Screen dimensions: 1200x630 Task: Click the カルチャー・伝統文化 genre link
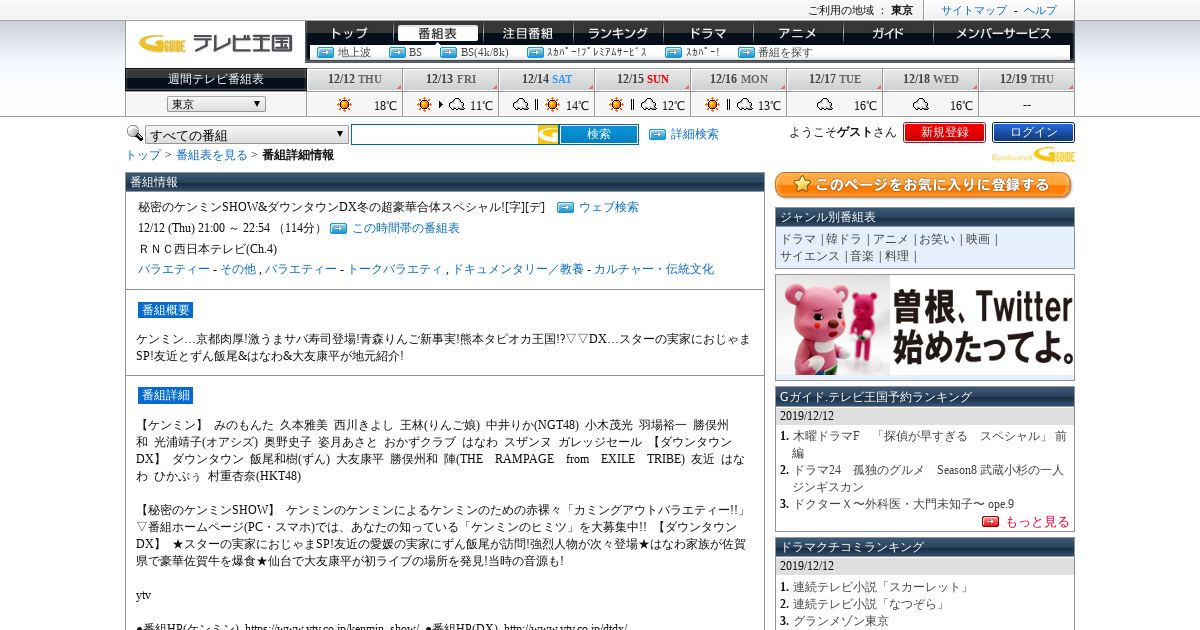pos(654,269)
